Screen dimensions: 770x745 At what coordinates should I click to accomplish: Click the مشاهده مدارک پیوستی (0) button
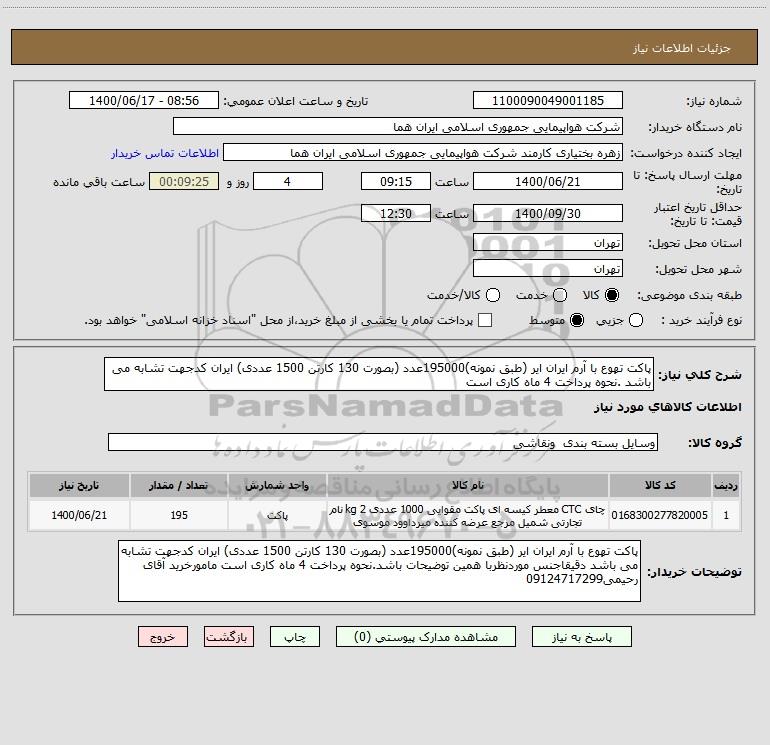pos(426,637)
